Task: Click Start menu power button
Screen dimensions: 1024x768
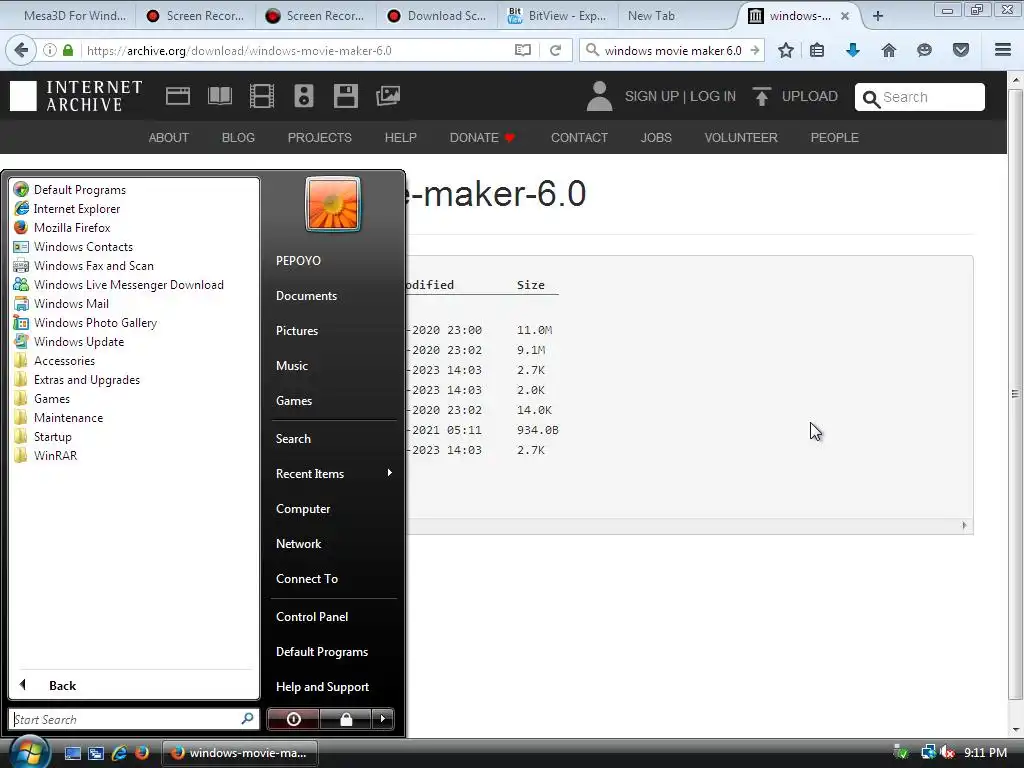Action: (293, 719)
